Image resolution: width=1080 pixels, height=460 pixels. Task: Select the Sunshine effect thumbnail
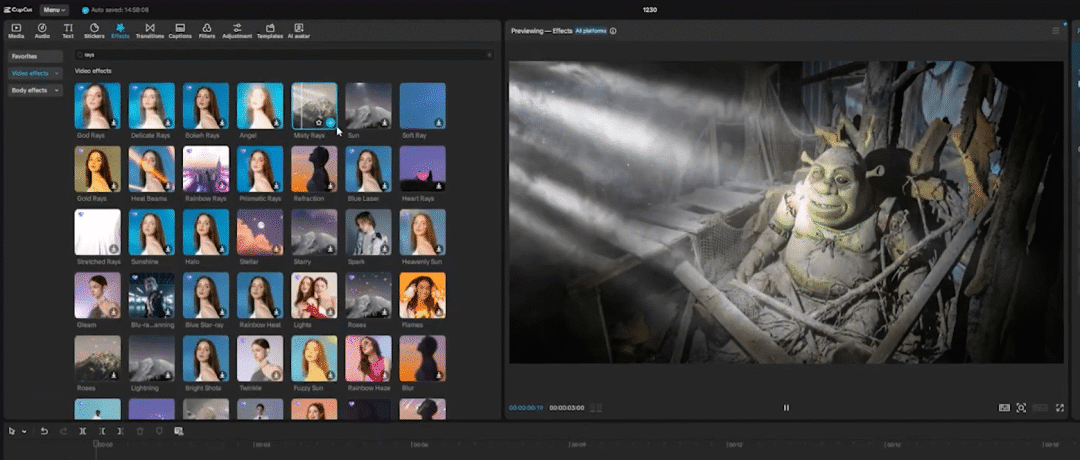152,232
